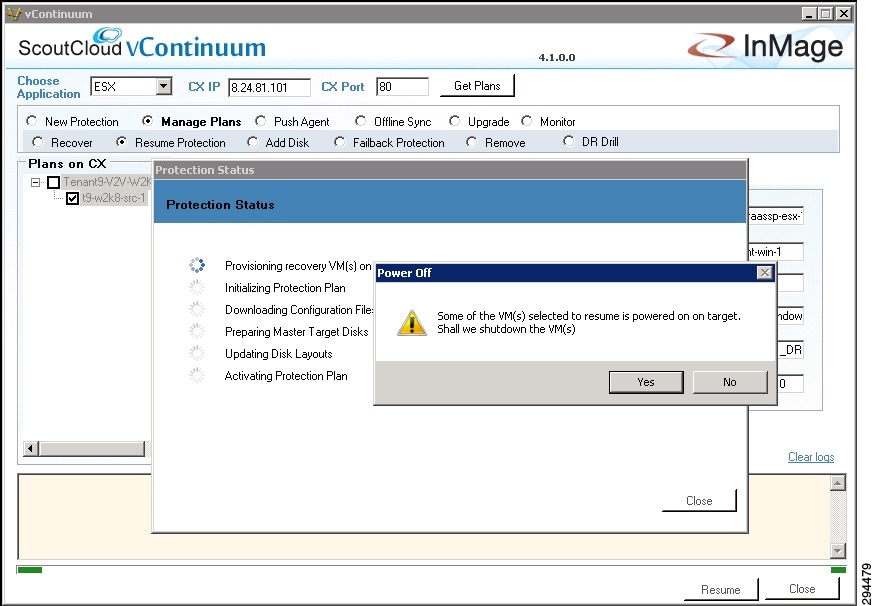Collapse the Tenant9-V2V plan tree node

35,182
